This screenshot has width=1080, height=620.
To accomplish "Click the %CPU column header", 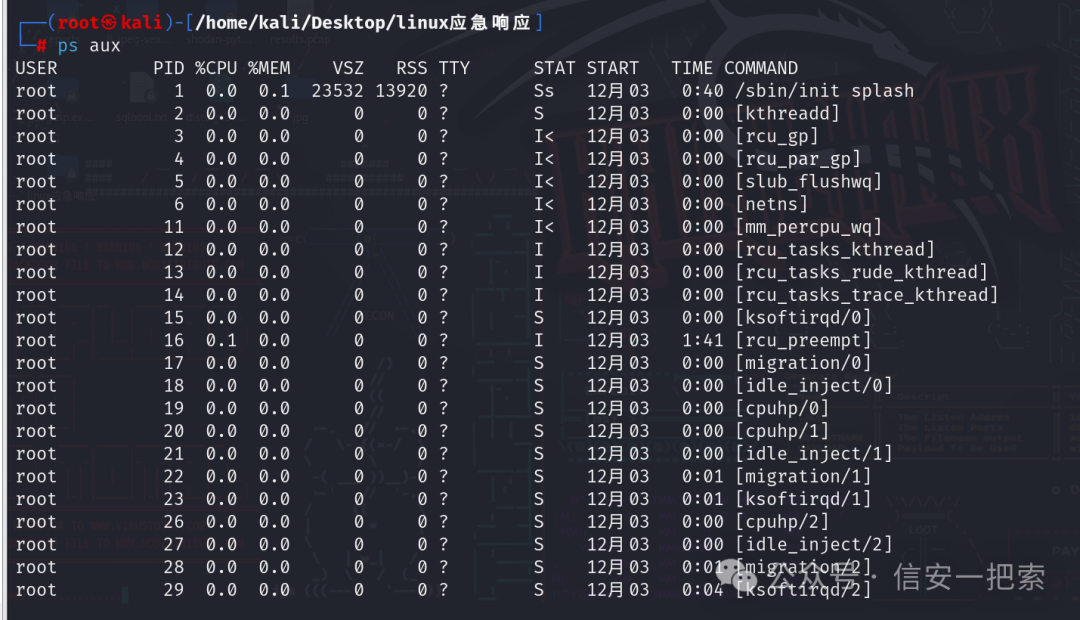I will click(216, 68).
